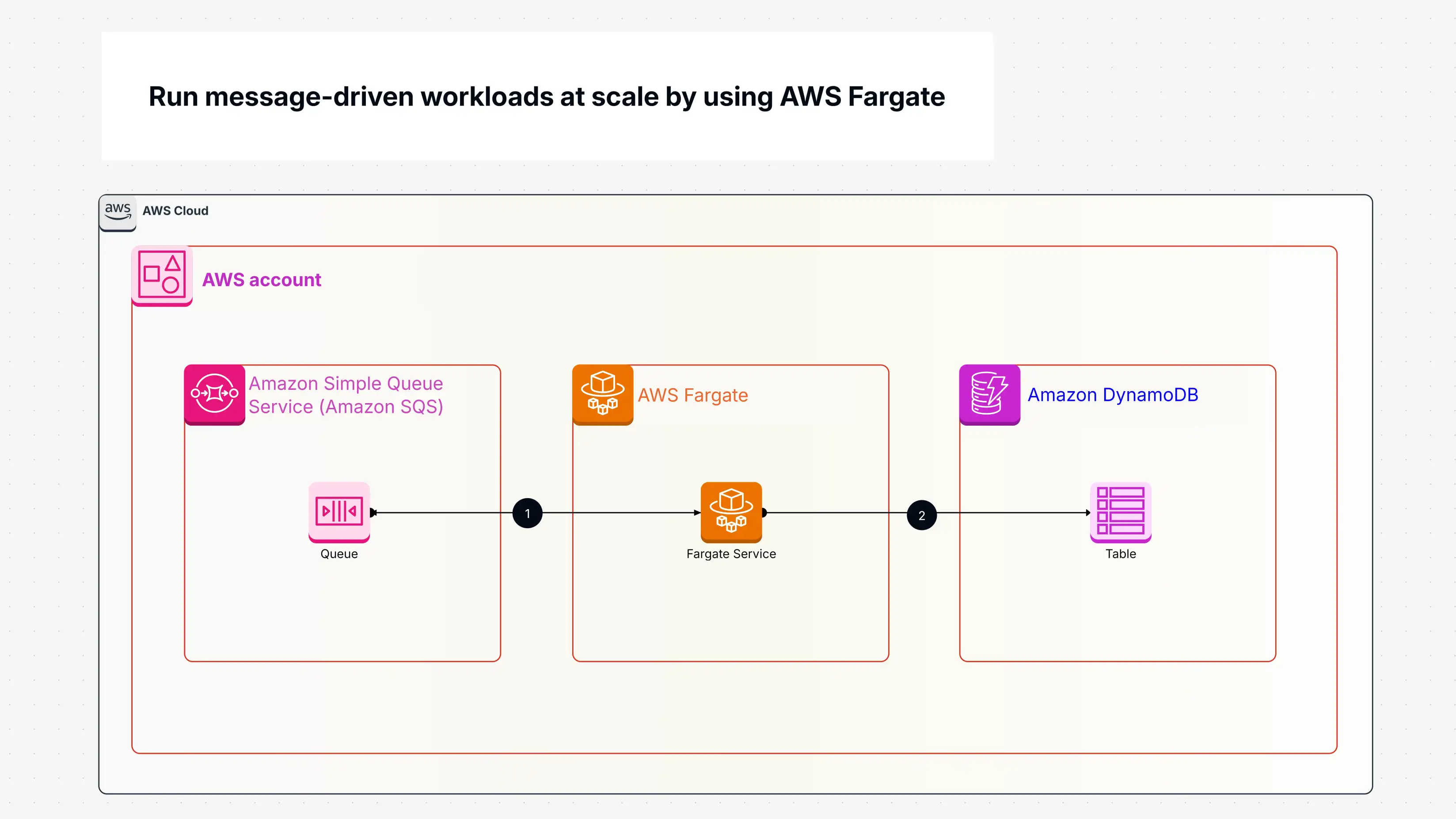Select the AWS account label
Screen dimensions: 1456x819
pos(262,280)
